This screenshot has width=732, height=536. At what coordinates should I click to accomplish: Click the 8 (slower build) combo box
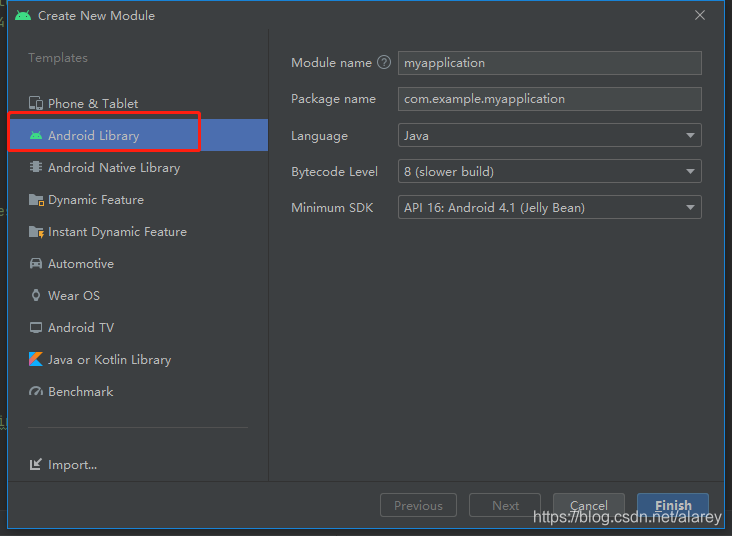pos(549,171)
